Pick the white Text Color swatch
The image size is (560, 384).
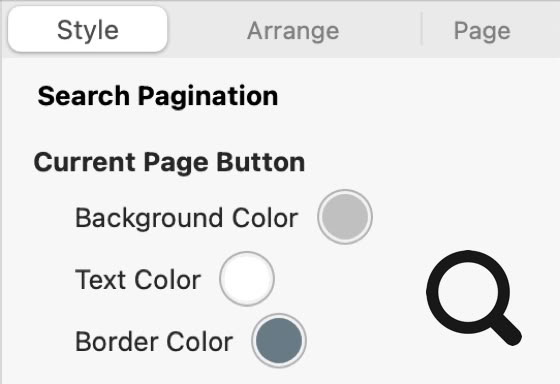[247, 279]
